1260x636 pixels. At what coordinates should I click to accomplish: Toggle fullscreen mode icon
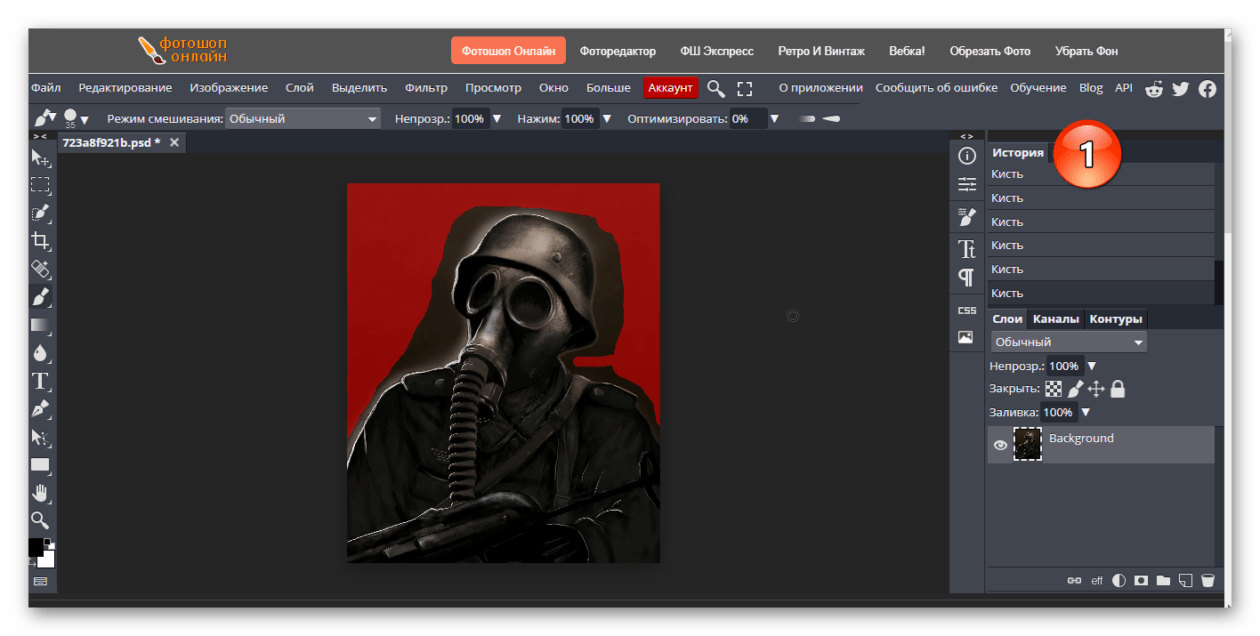744,88
